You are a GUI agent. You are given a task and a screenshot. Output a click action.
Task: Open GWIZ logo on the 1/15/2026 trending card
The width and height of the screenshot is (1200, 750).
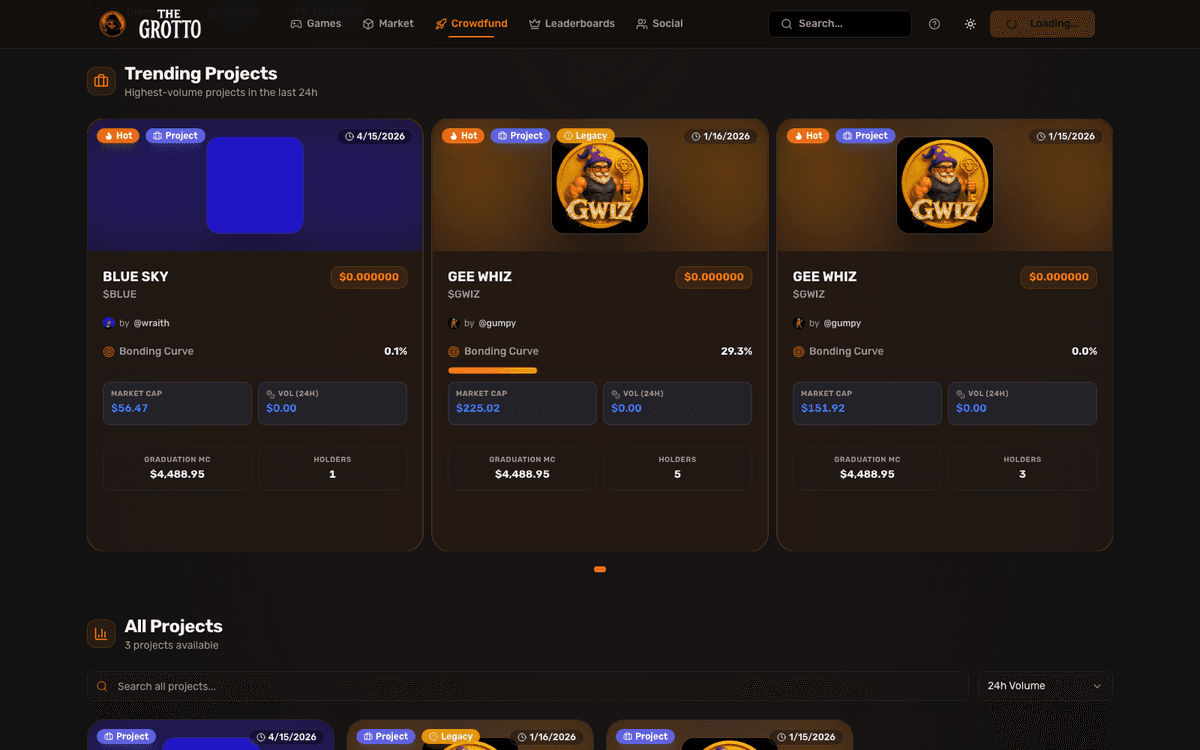pyautogui.click(x=945, y=185)
